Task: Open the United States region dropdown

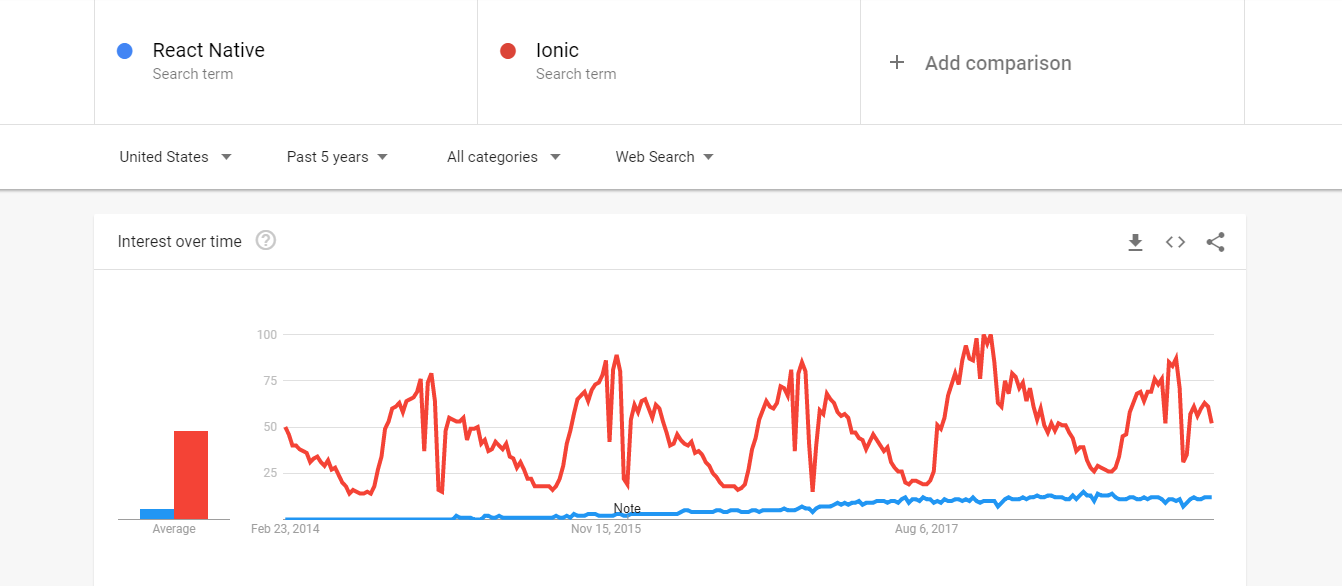Action: click(x=175, y=157)
